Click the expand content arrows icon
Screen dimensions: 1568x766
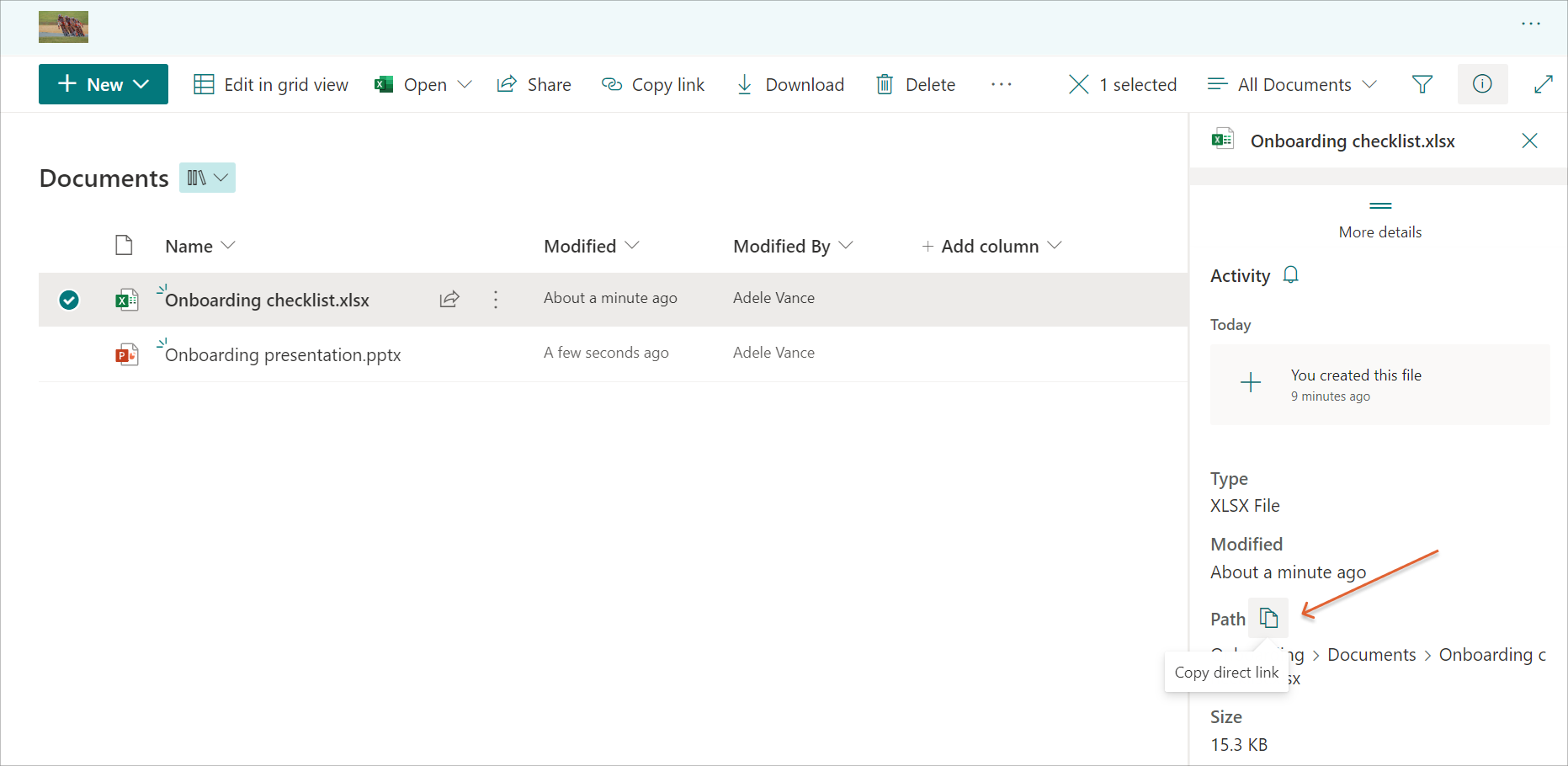tap(1543, 84)
